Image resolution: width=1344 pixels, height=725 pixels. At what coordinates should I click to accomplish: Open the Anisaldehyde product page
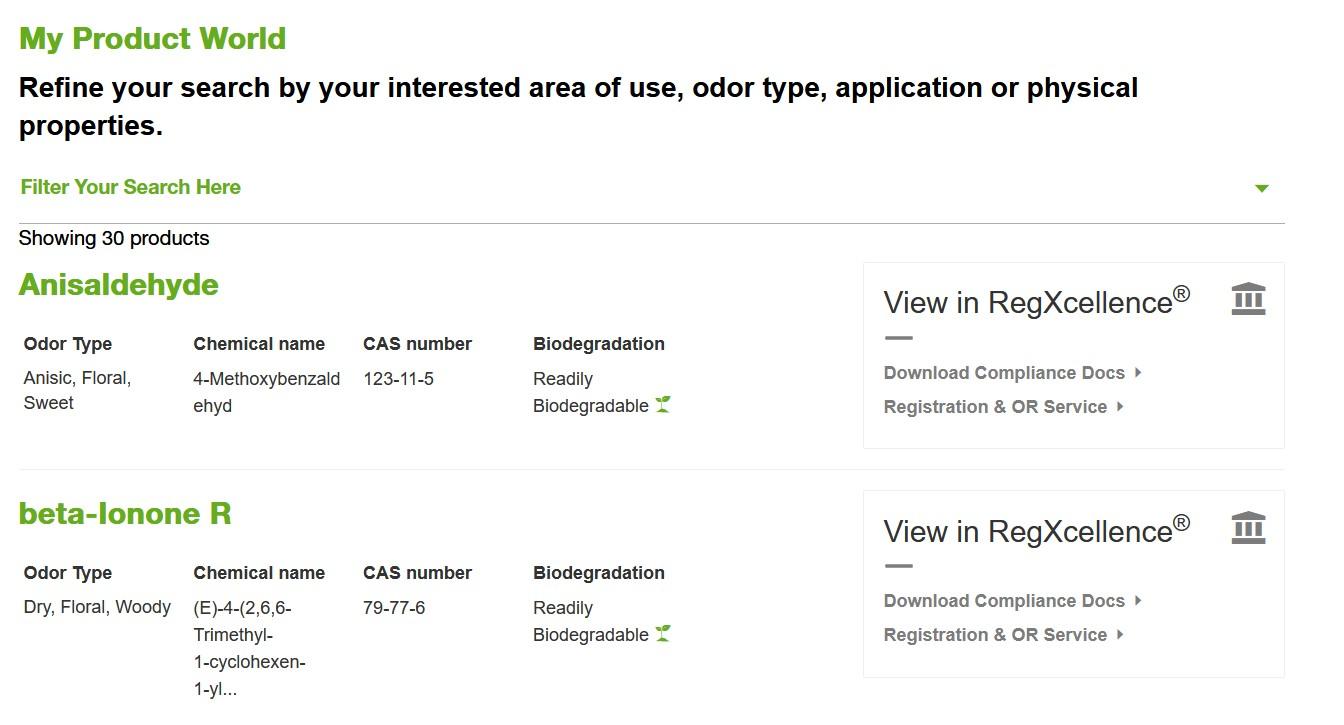coord(119,285)
